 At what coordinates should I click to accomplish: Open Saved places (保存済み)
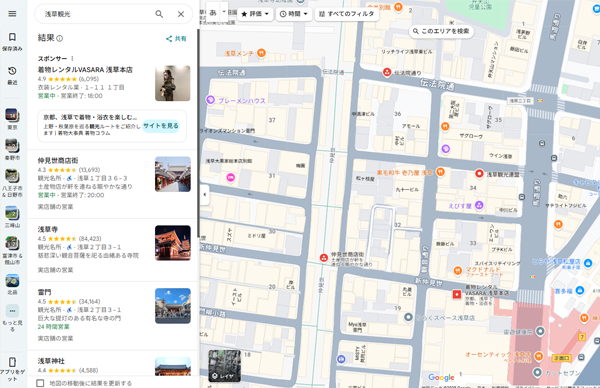click(12, 41)
